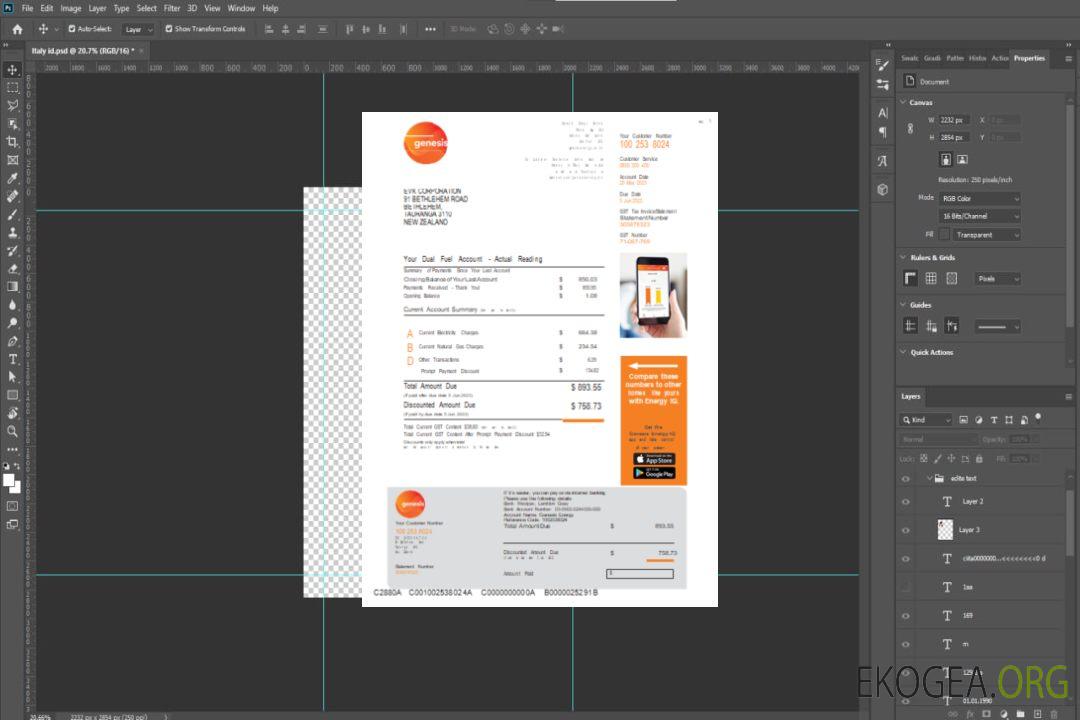Open the Kind filter dropdown in Layers
The width and height of the screenshot is (1080, 720).
(x=927, y=420)
